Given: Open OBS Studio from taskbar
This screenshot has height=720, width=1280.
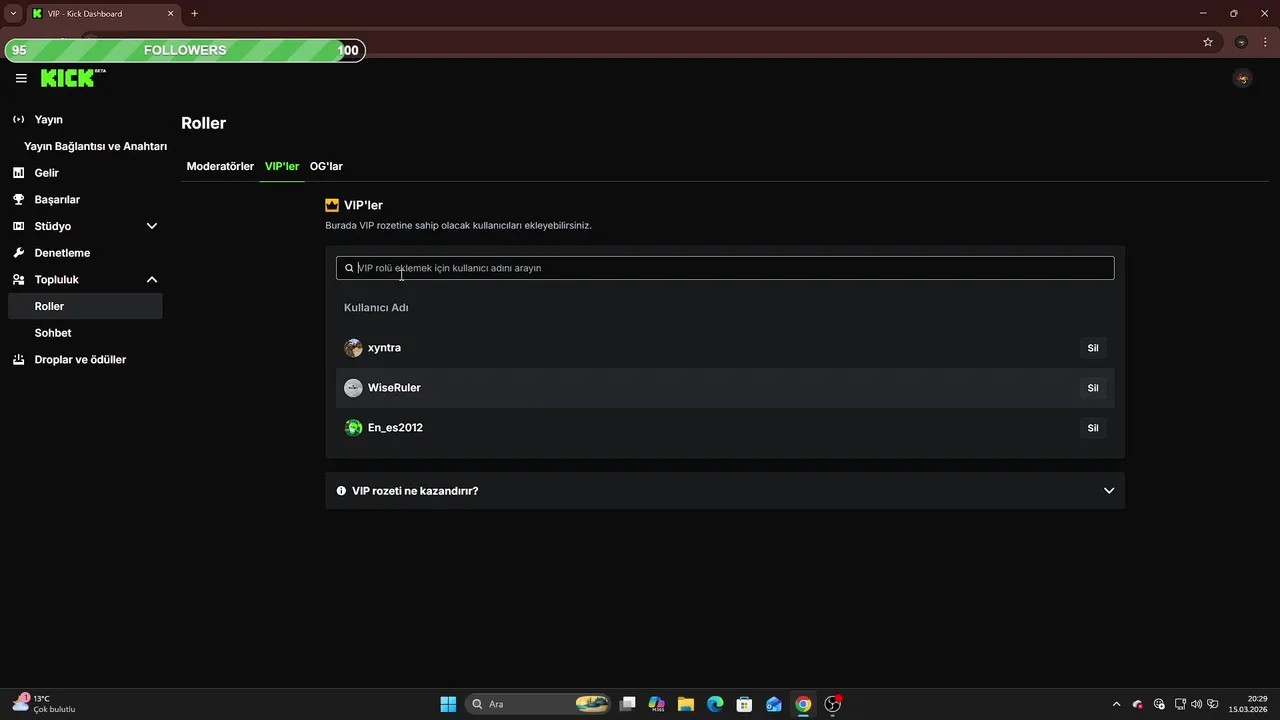Looking at the screenshot, I should tap(832, 704).
